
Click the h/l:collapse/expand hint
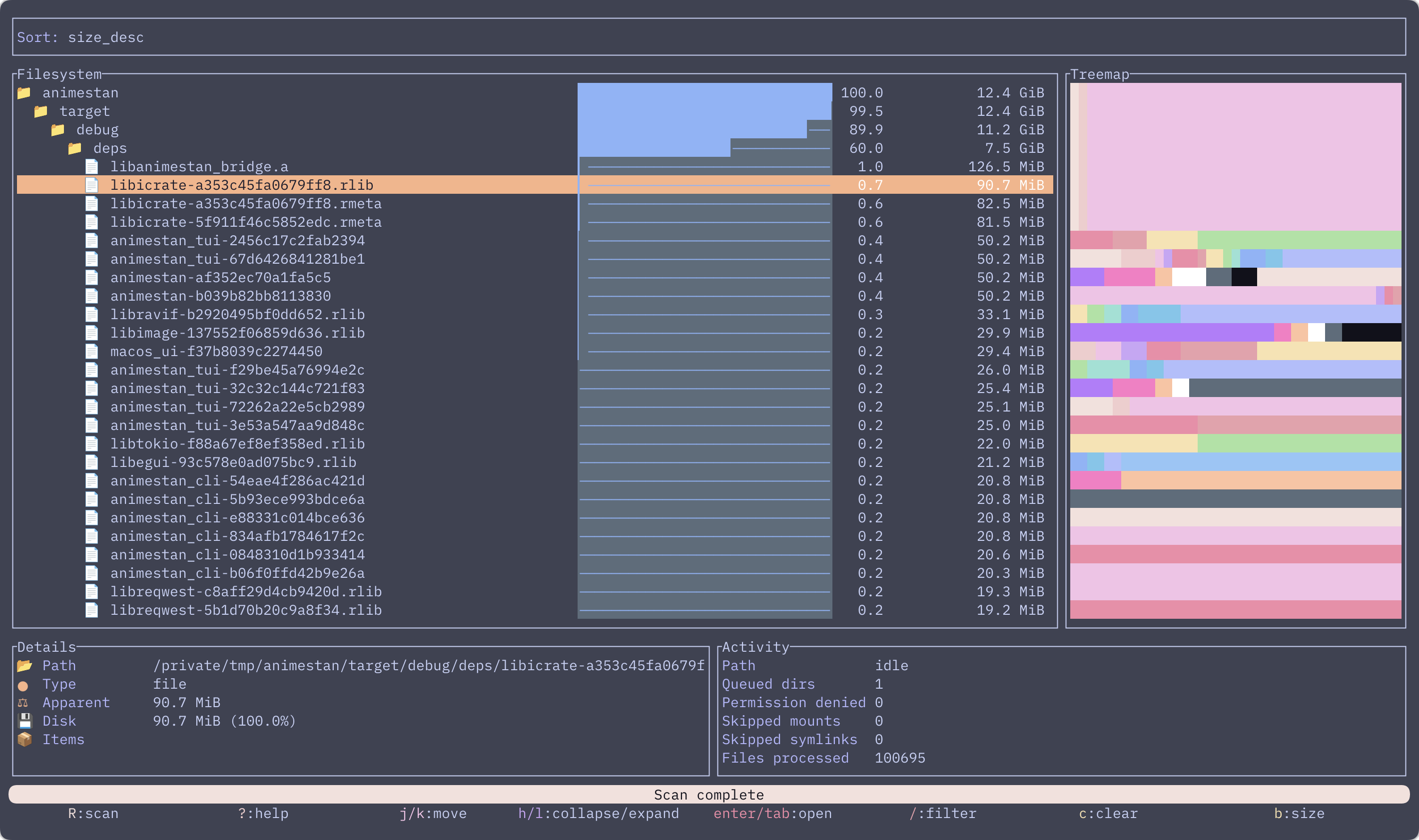tap(599, 814)
